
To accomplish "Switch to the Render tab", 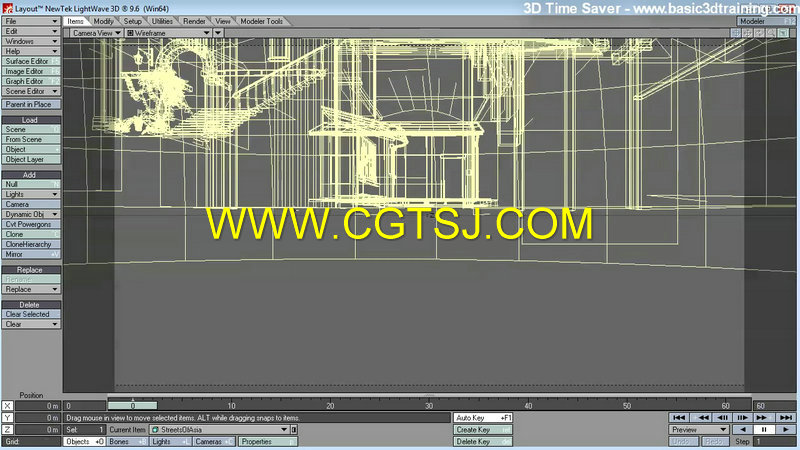I will click(x=194, y=21).
